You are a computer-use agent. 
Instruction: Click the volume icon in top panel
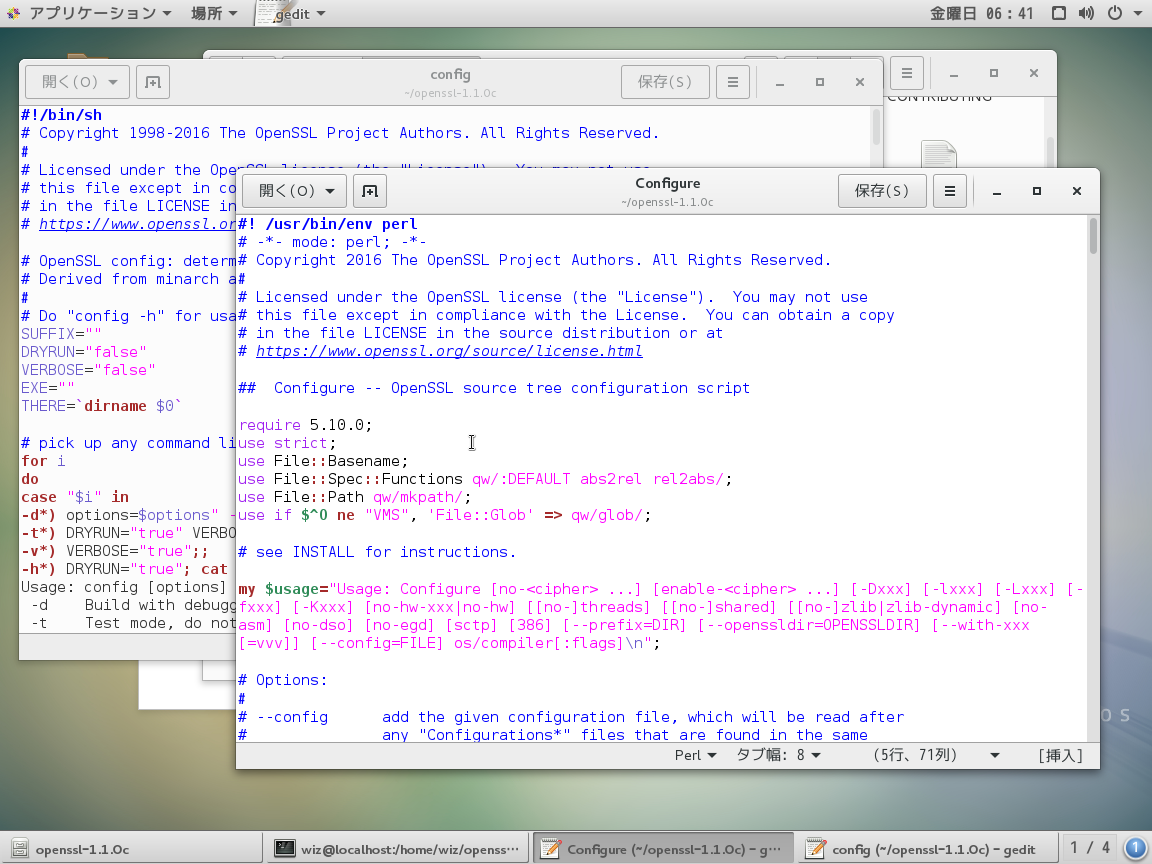pyautogui.click(x=1086, y=13)
